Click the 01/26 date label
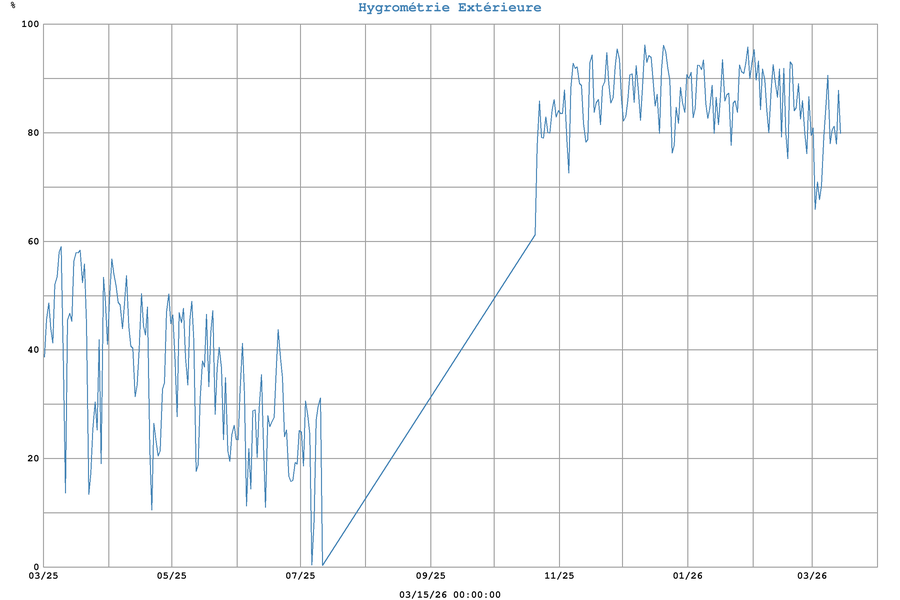Viewport: 900px width, 600px height. point(688,576)
